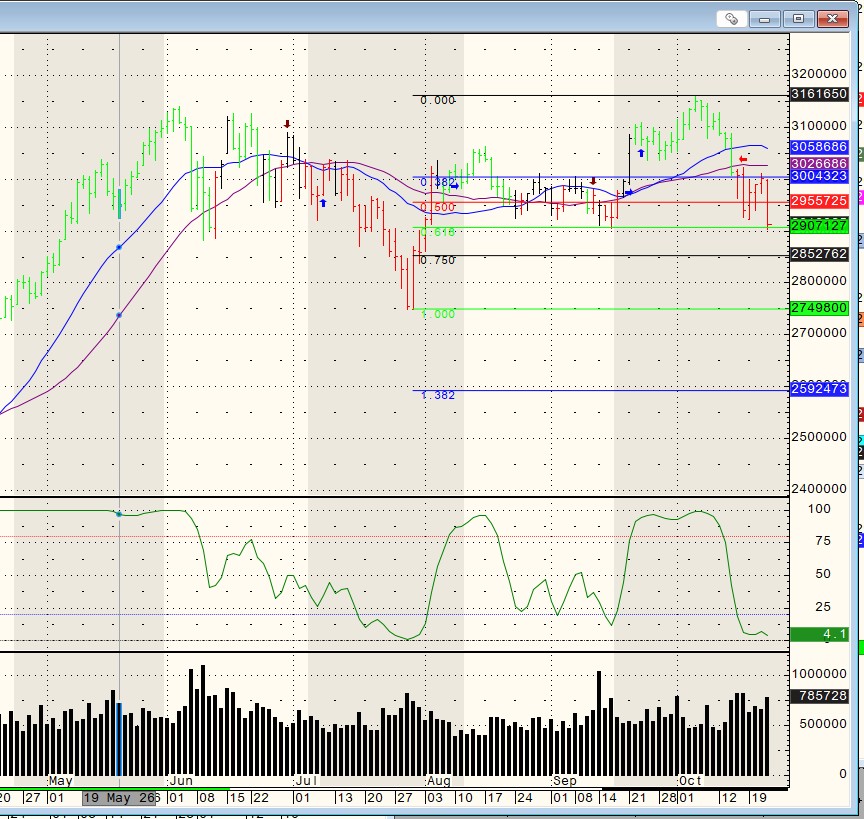
Task: Click the blue 3058686 moving average price label
Action: 819,147
